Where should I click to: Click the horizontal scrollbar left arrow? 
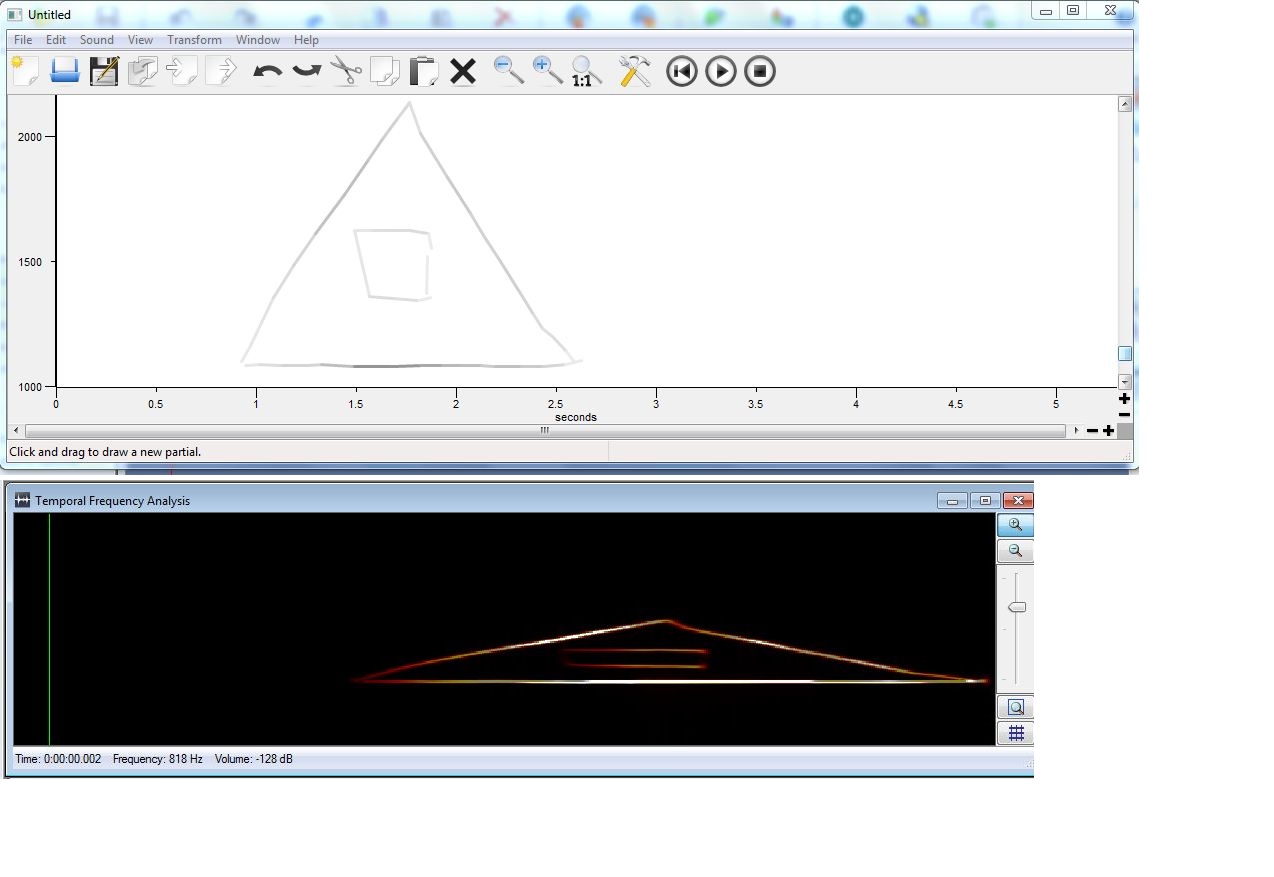tap(16, 431)
